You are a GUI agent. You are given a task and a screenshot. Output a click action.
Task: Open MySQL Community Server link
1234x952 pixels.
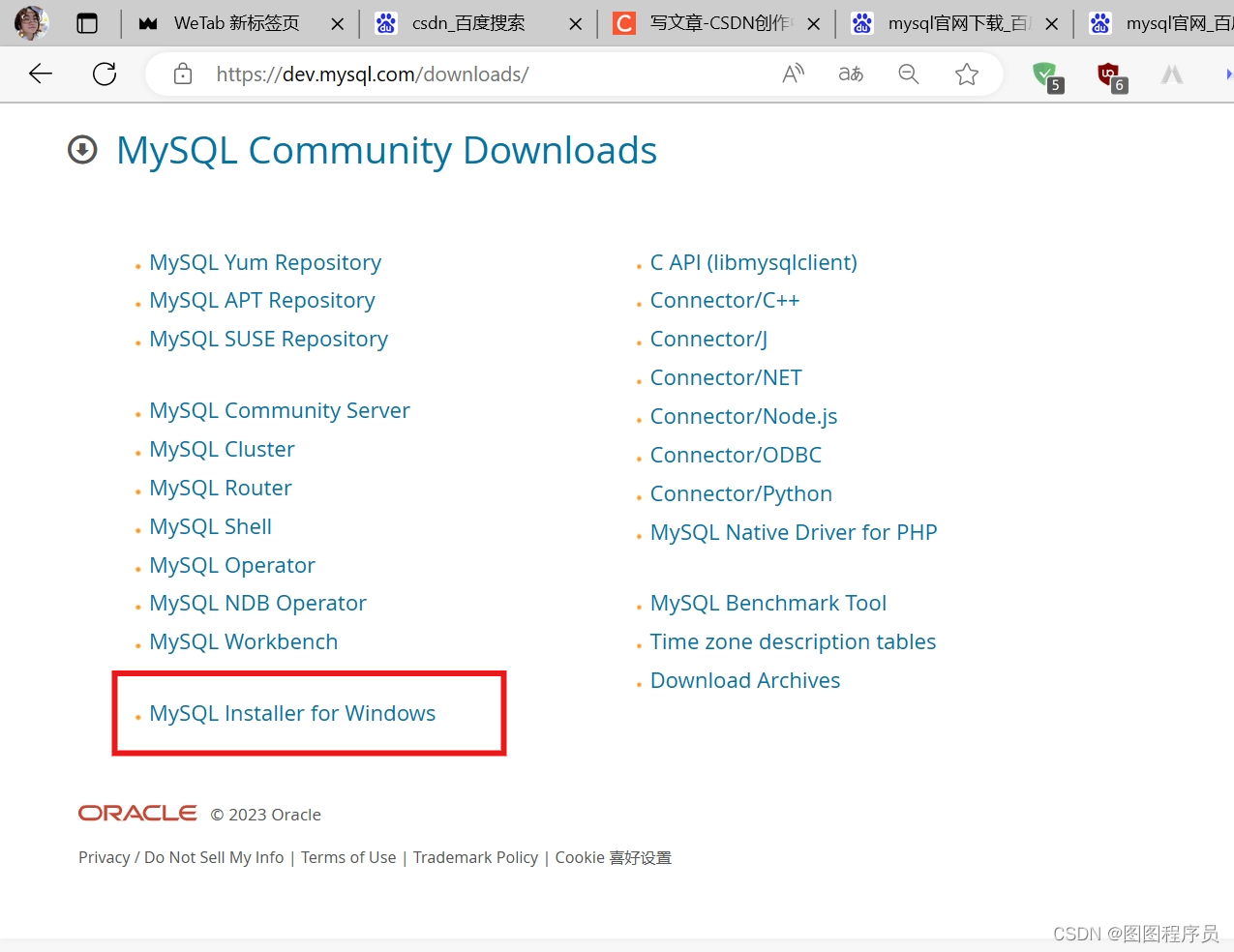point(280,411)
